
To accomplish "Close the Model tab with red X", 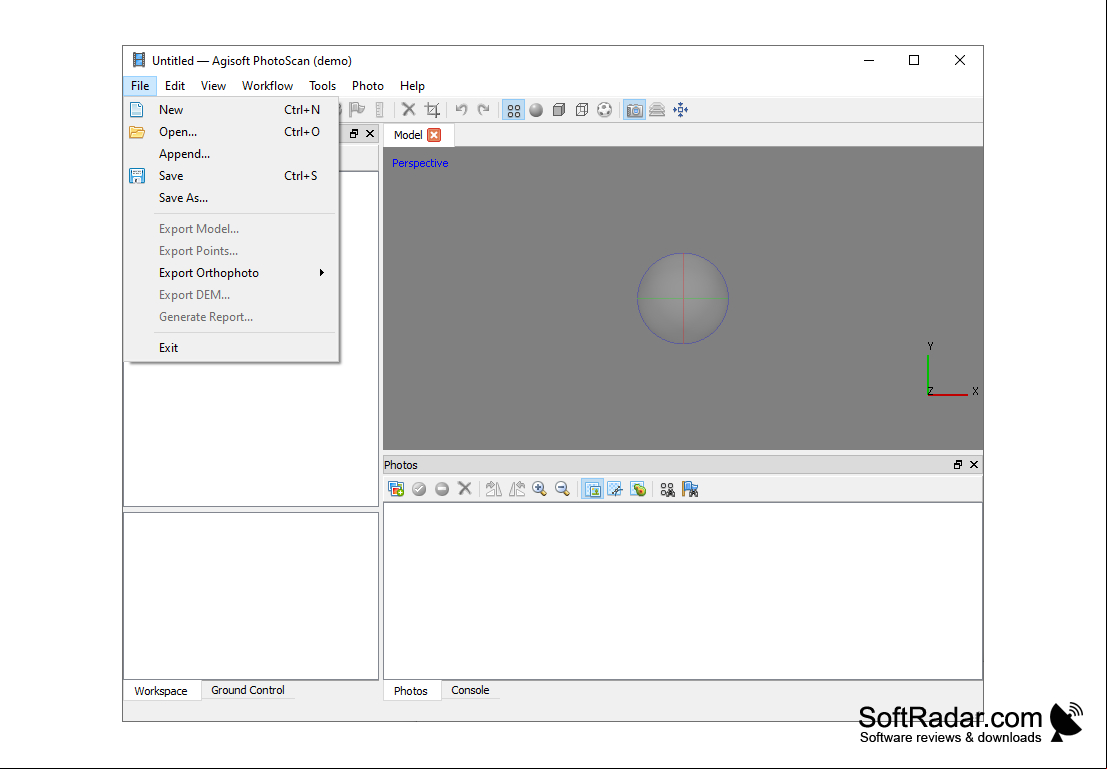I will pos(434,135).
